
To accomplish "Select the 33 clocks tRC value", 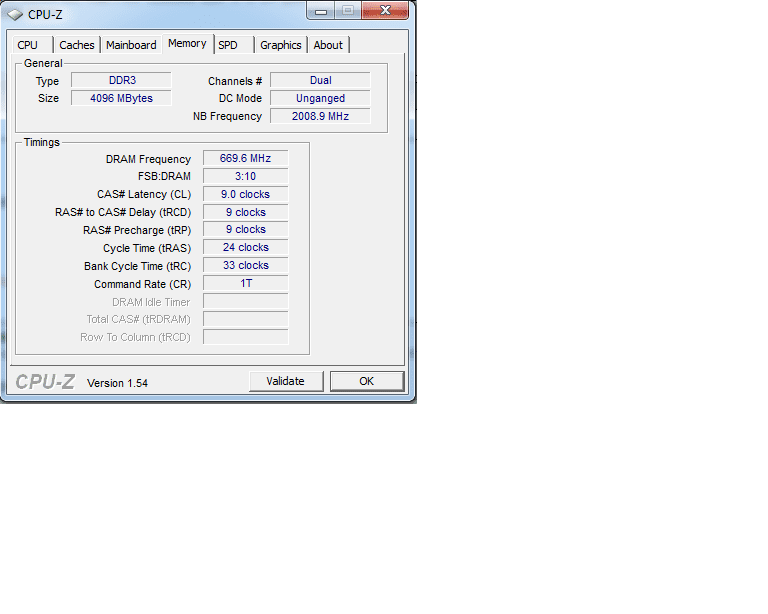I will tap(246, 265).
